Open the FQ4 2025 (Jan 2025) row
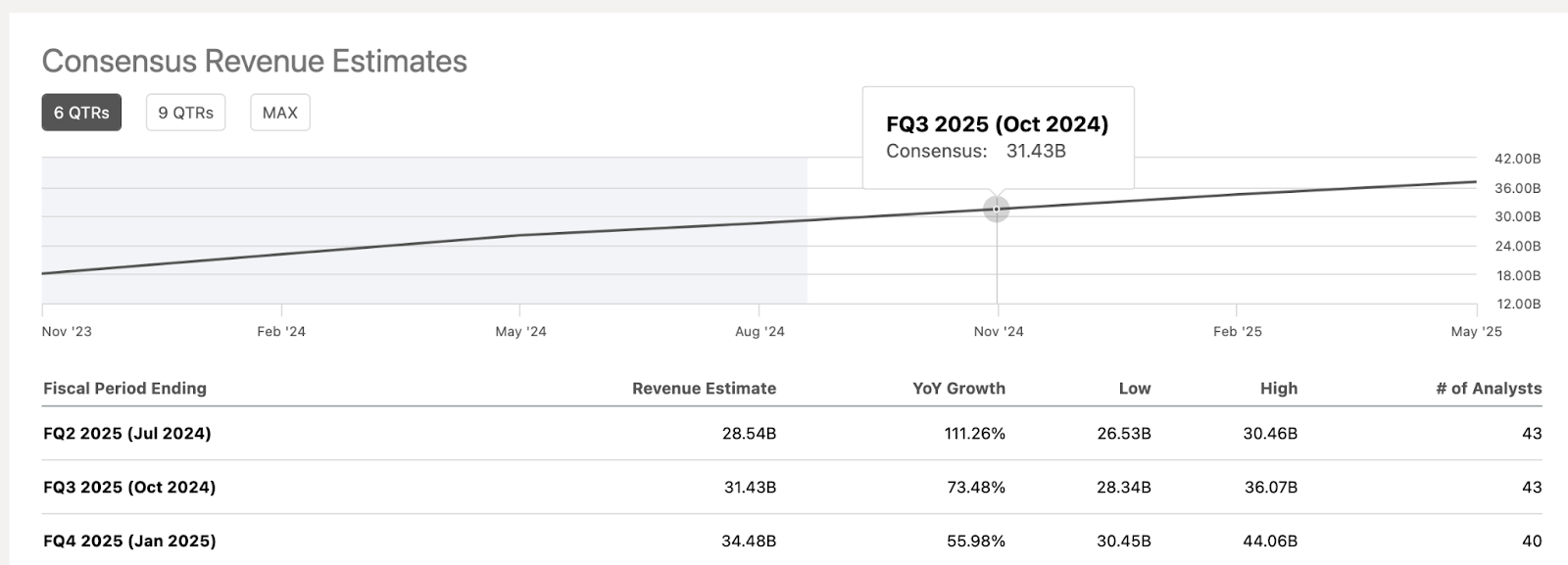This screenshot has height=565, width=1568. [129, 541]
